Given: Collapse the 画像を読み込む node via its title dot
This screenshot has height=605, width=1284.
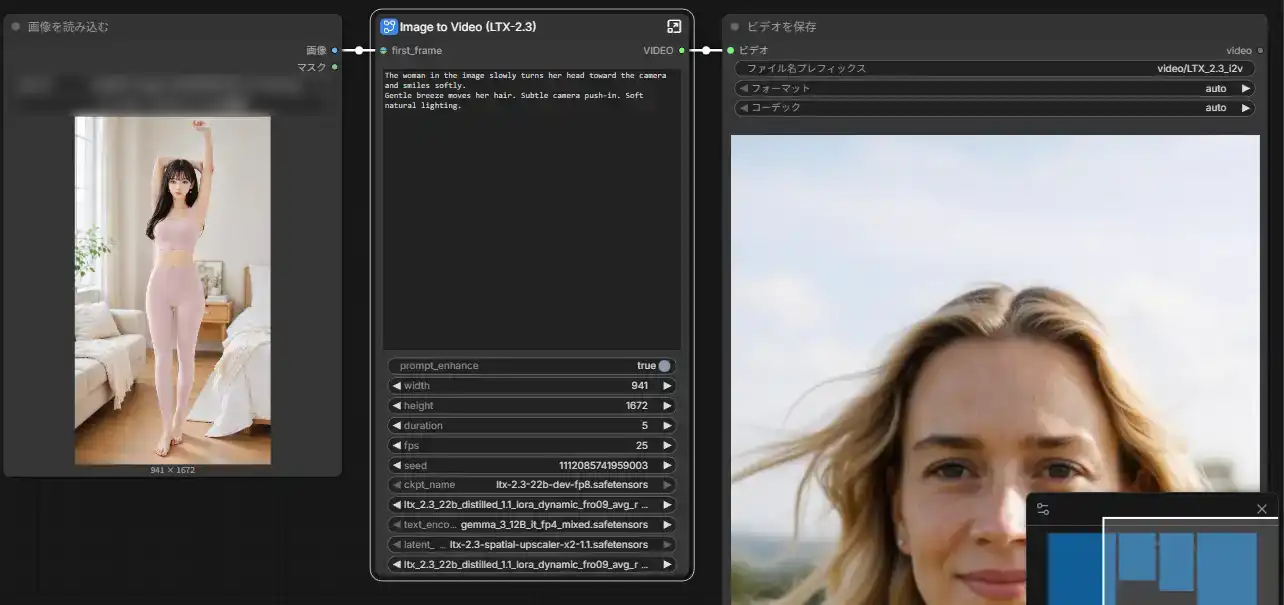Looking at the screenshot, I should [x=16, y=27].
